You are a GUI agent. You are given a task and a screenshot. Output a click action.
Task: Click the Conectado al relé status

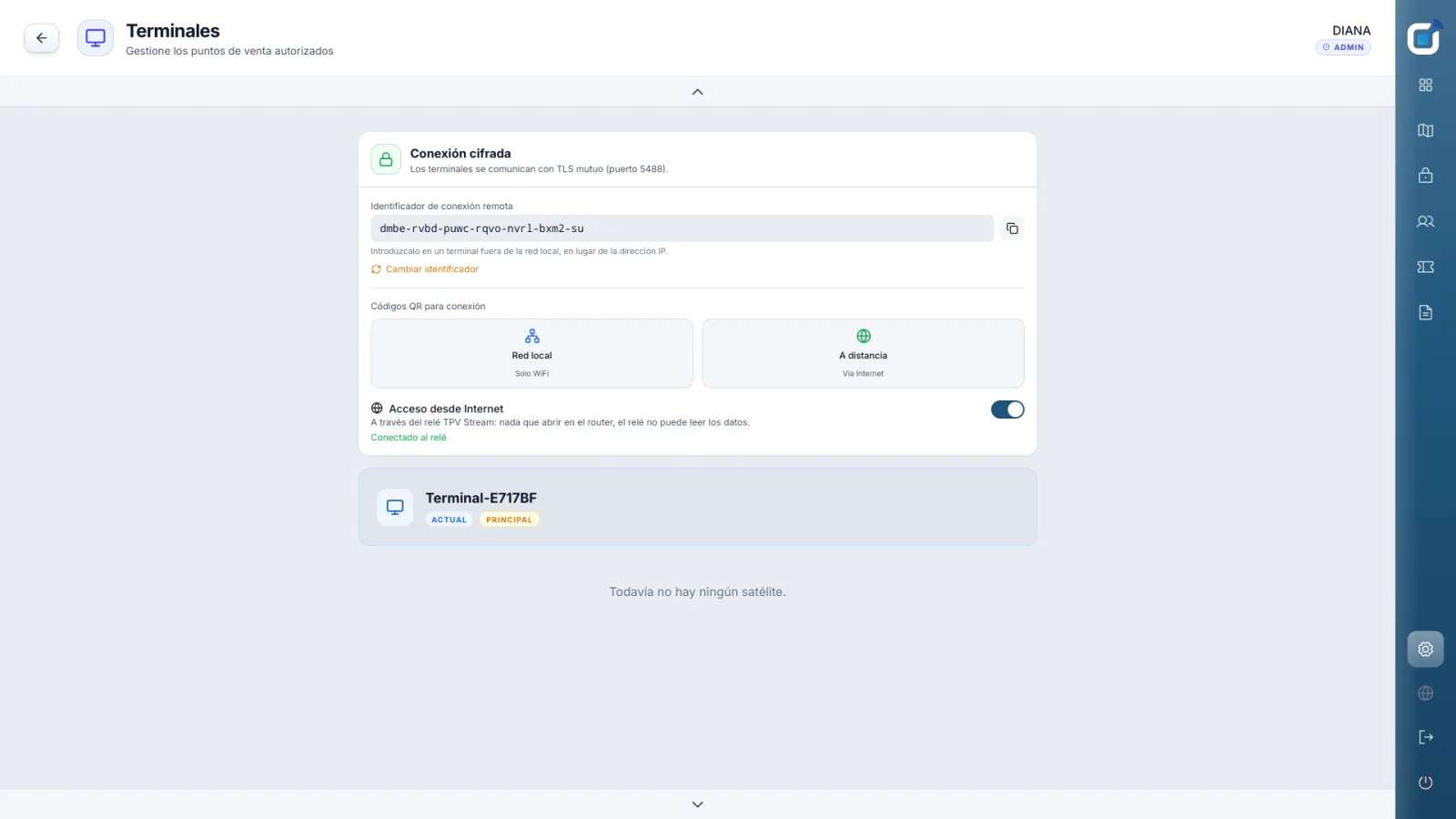click(409, 438)
